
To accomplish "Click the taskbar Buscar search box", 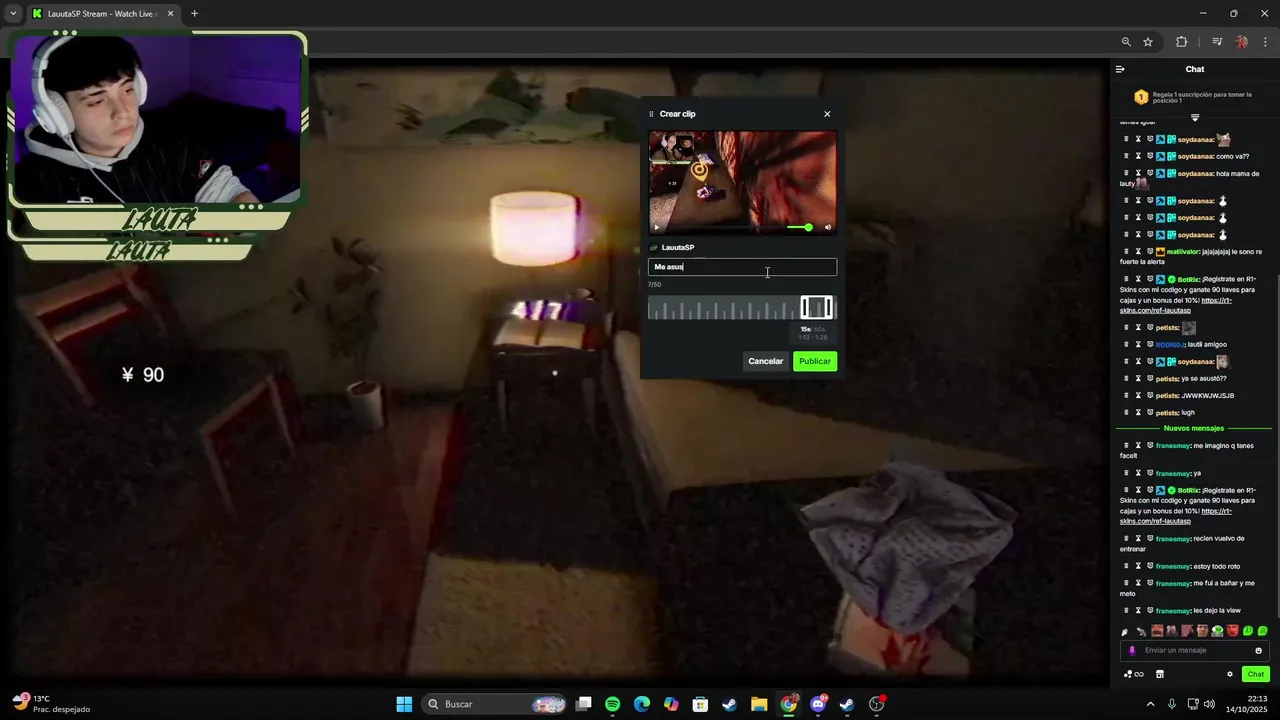I will [495, 704].
